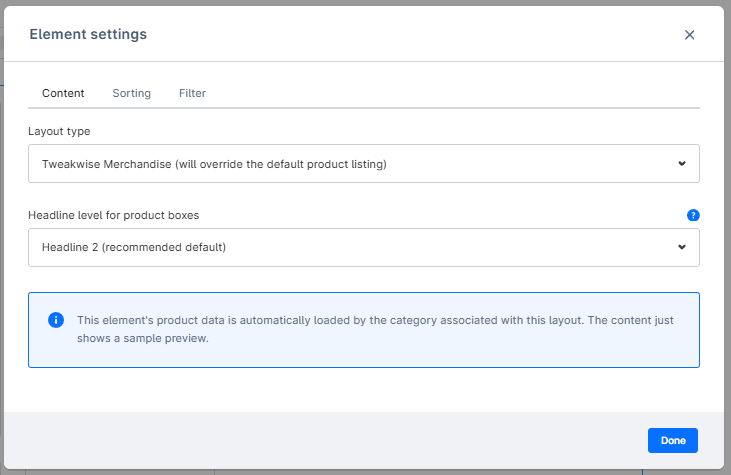Switch to the Filter tab
The height and width of the screenshot is (475, 731).
(x=192, y=93)
